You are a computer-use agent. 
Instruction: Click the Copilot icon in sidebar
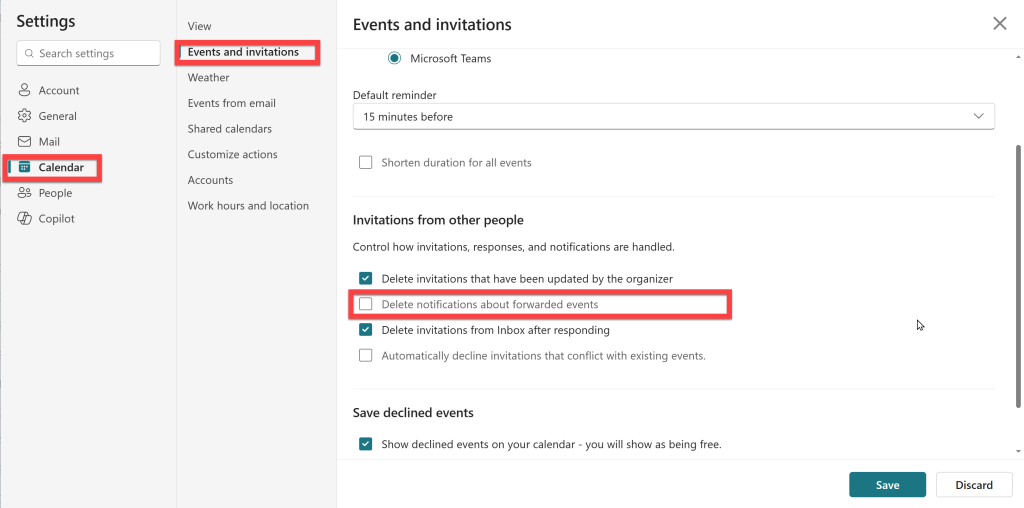coord(24,219)
